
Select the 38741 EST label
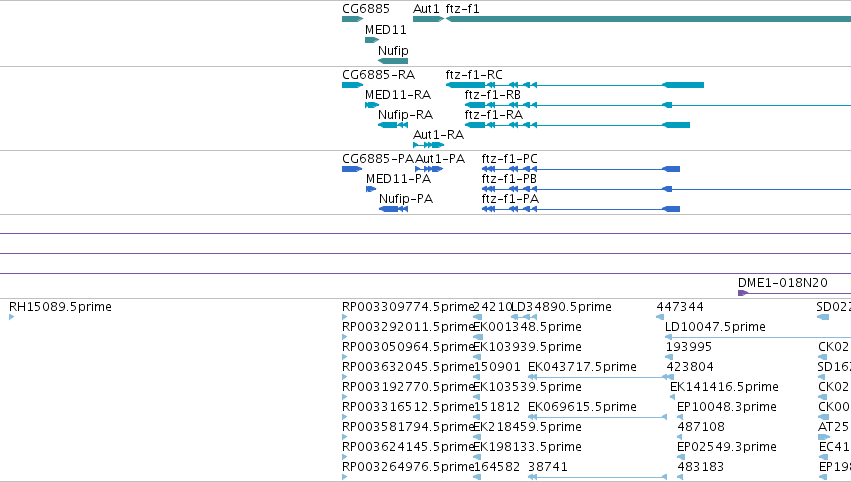(x=548, y=467)
